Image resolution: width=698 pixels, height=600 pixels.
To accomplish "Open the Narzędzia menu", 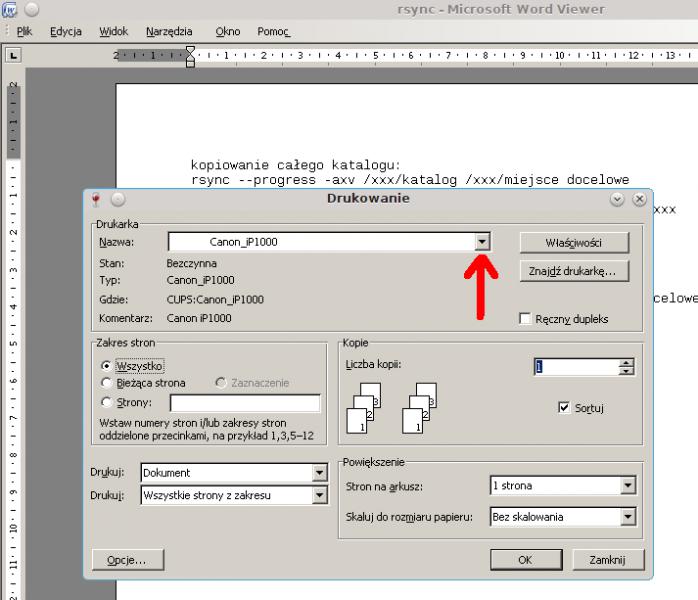I will [x=169, y=31].
